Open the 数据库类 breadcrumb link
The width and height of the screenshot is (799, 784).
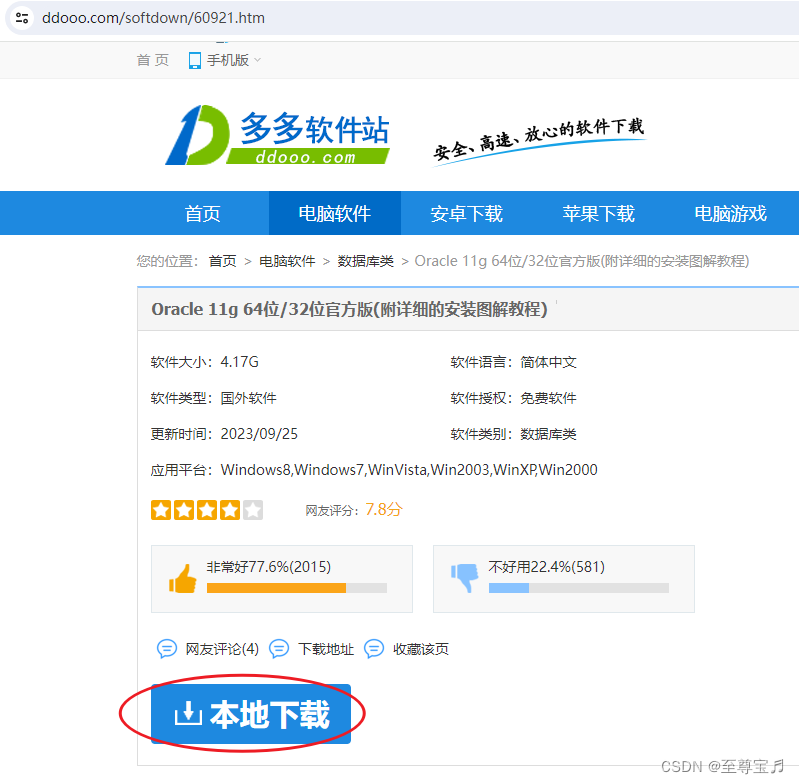(365, 261)
